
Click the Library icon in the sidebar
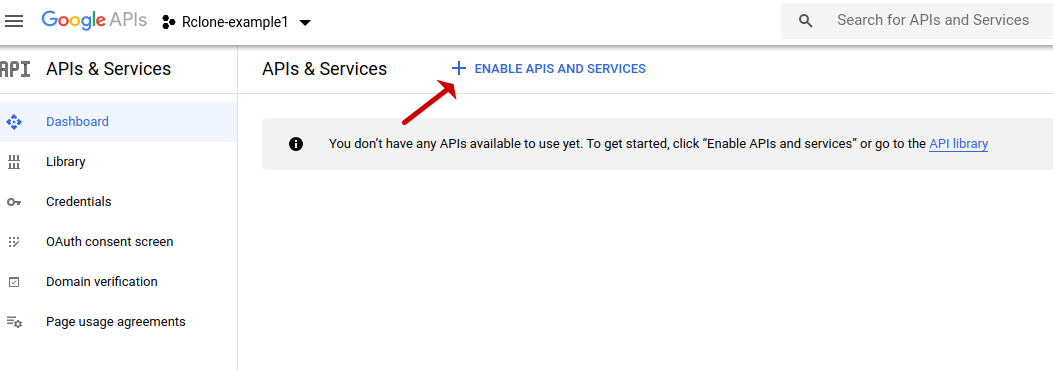click(14, 162)
